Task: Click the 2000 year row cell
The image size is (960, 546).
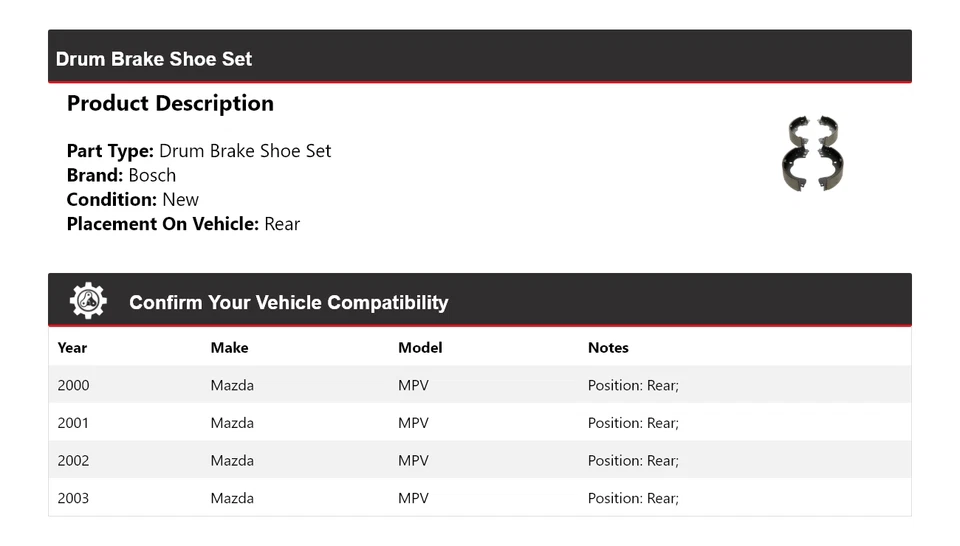Action: [73, 385]
